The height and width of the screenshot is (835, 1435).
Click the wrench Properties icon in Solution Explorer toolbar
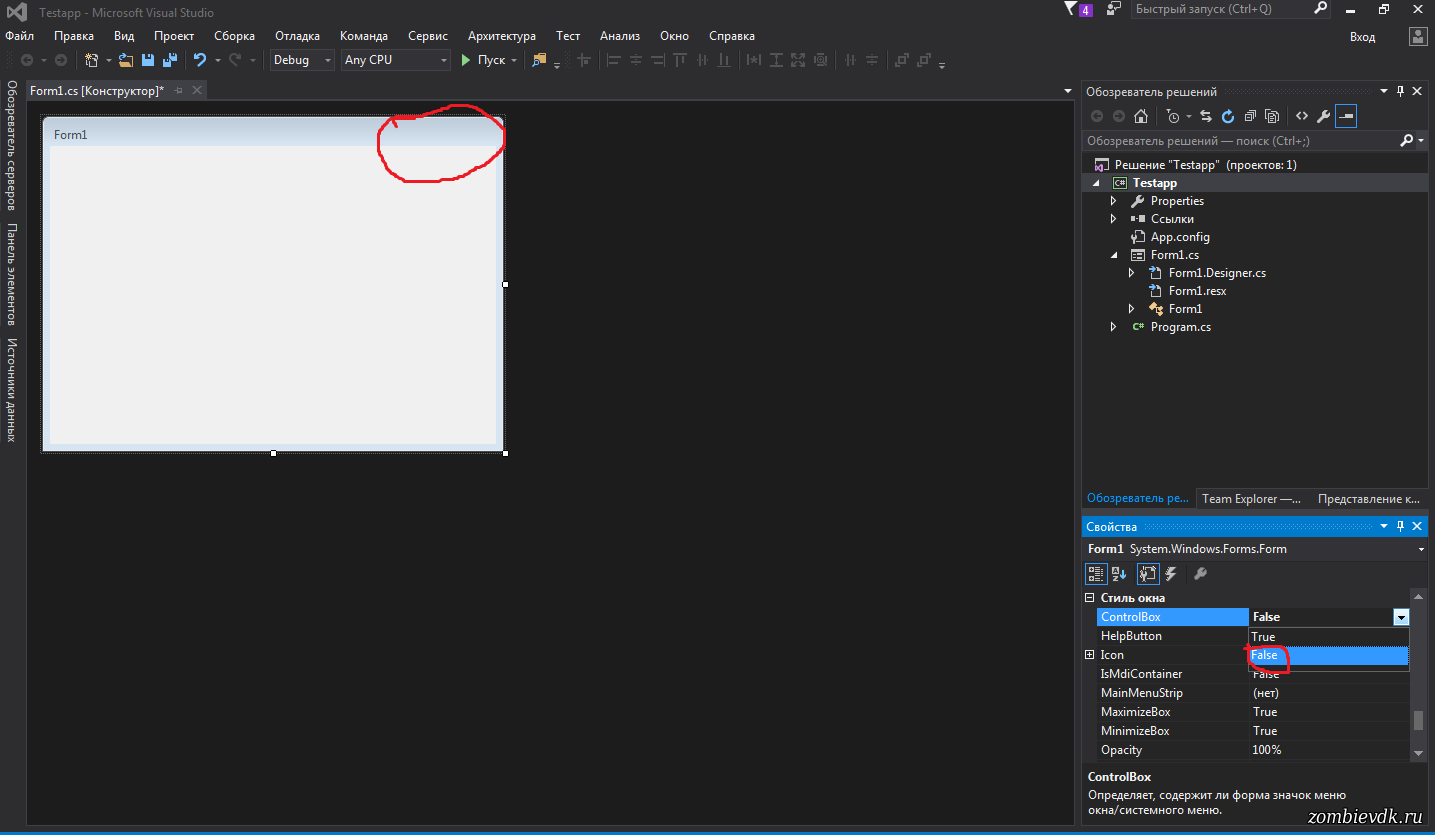(1323, 116)
